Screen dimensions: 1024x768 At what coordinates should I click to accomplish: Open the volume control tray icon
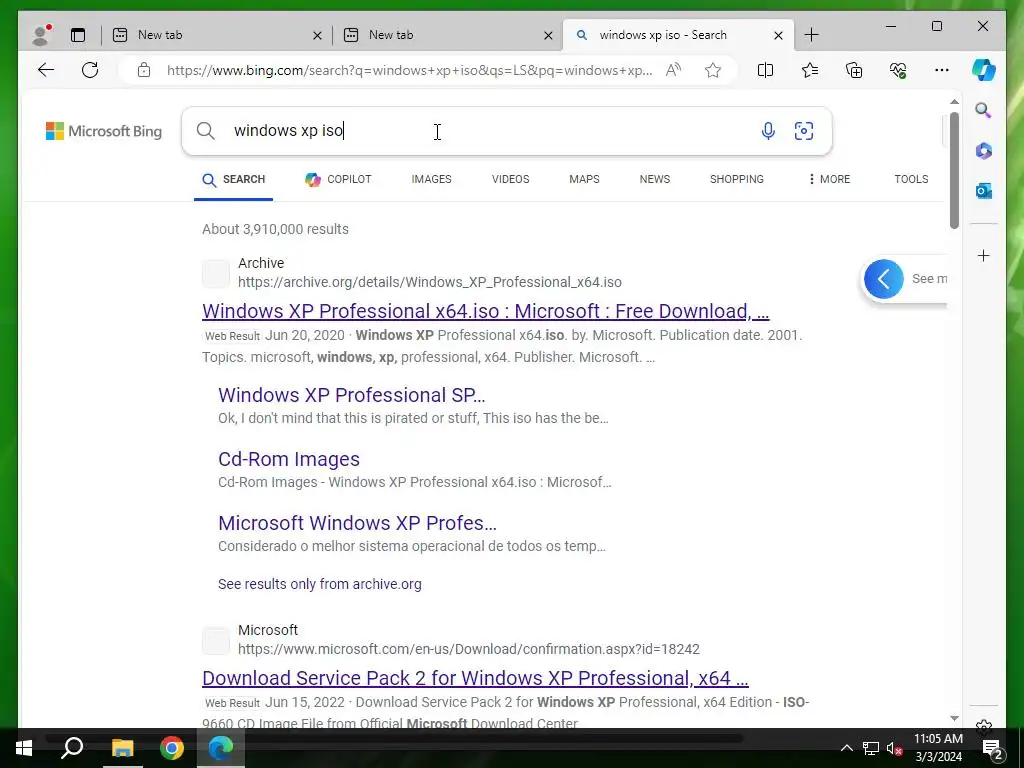coord(894,748)
